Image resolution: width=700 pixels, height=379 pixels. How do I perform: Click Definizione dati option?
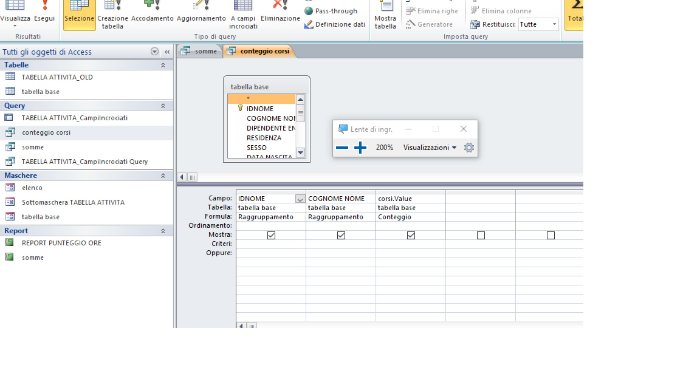(335, 25)
